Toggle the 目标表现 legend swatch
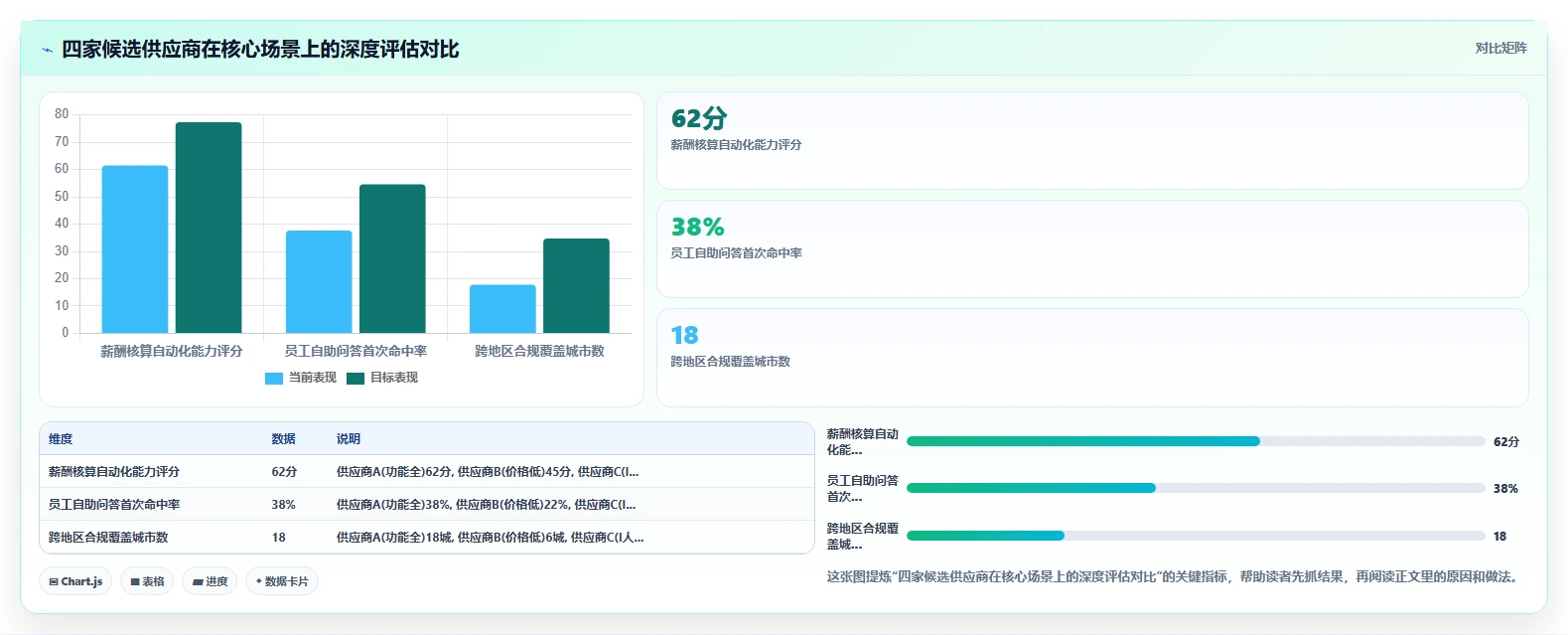This screenshot has width=1568, height=635. coord(356,378)
